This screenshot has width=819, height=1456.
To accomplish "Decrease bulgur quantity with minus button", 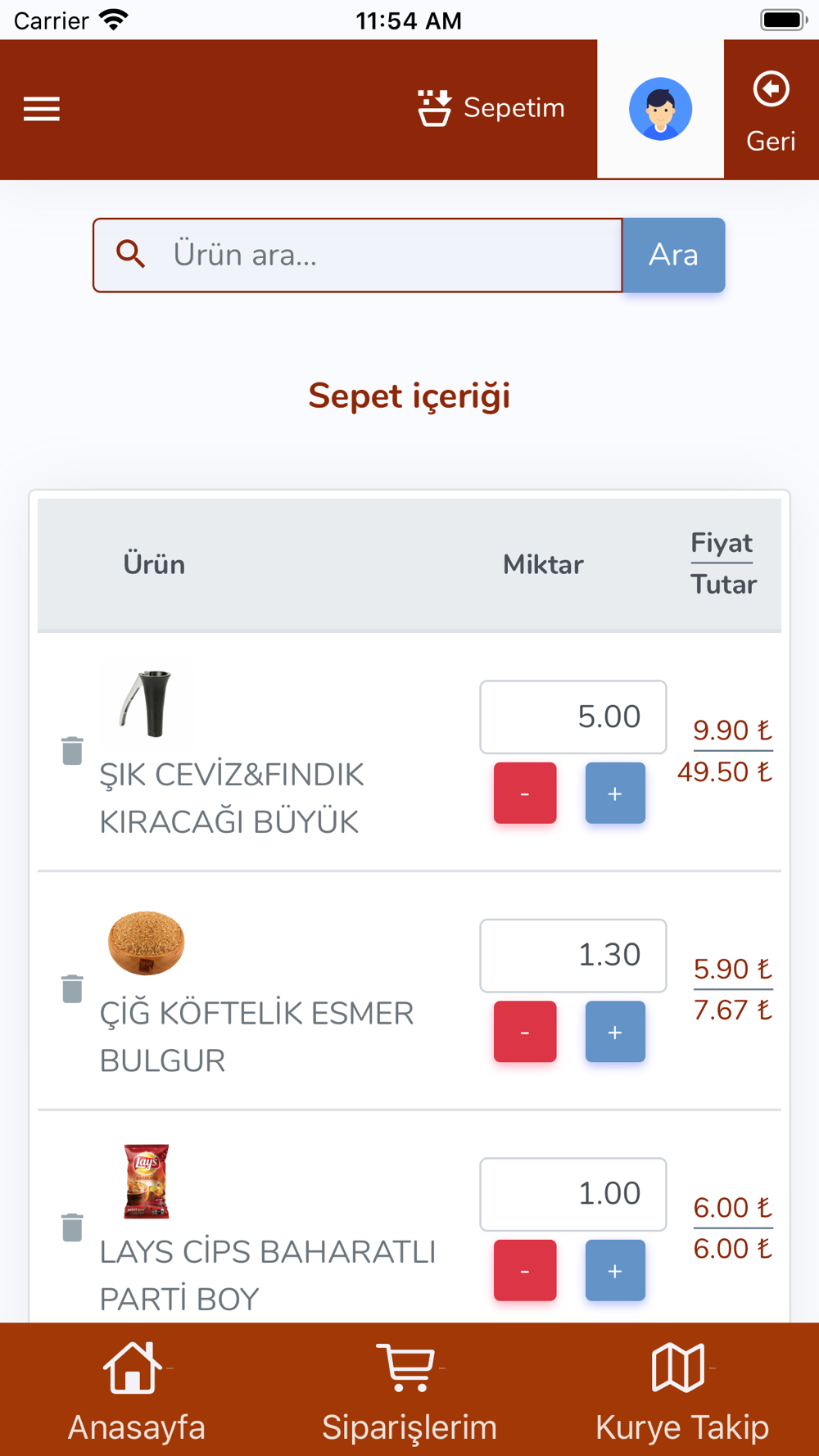I will pos(525,1031).
